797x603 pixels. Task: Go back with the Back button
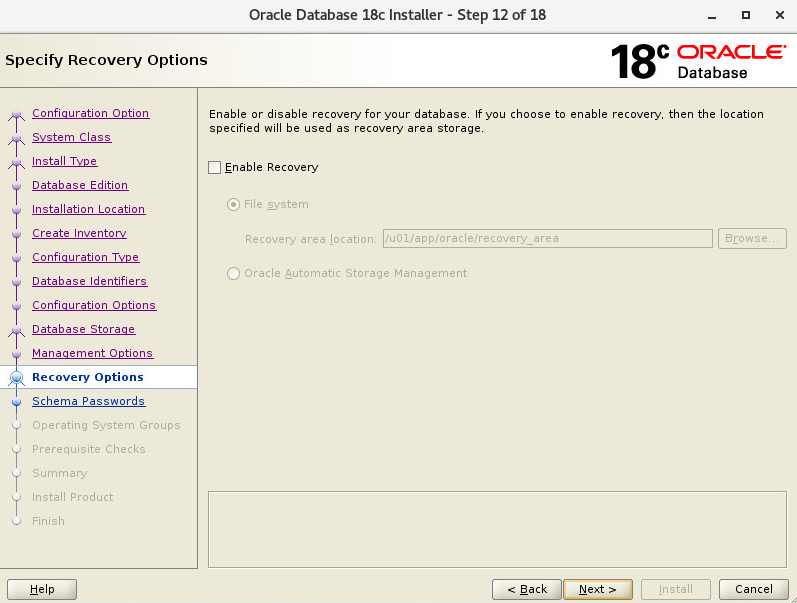527,589
